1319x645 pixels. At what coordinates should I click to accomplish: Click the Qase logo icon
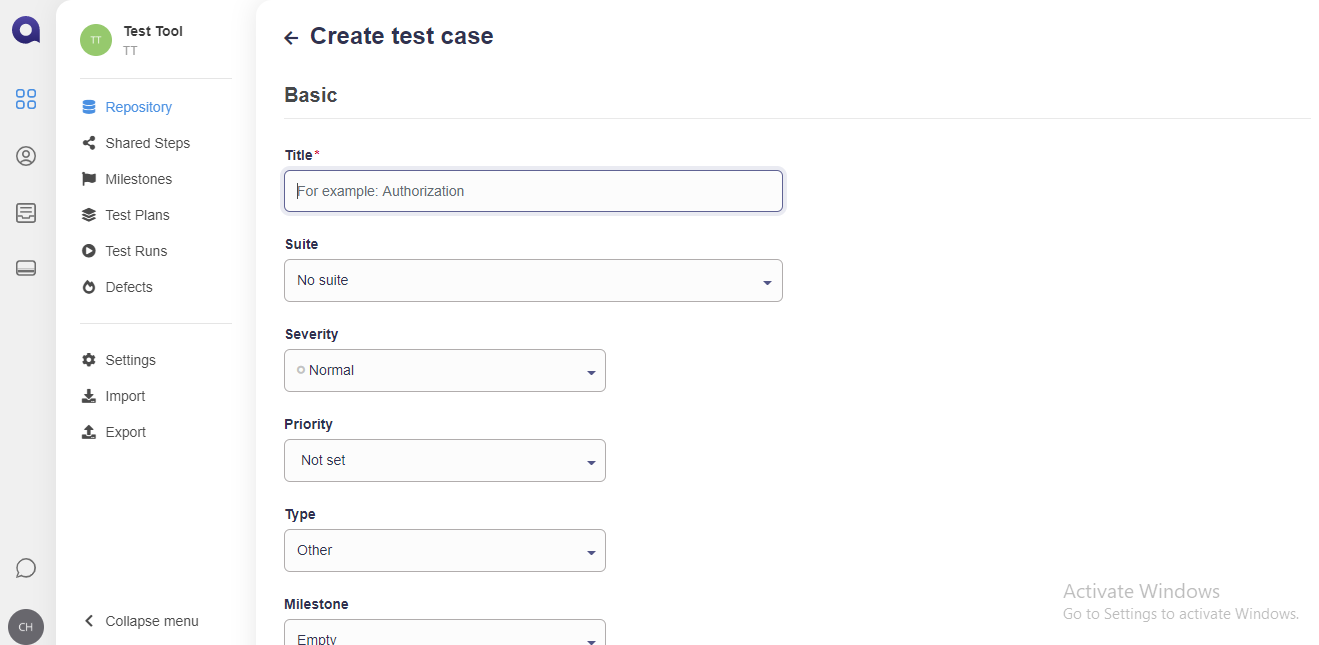(x=26, y=30)
